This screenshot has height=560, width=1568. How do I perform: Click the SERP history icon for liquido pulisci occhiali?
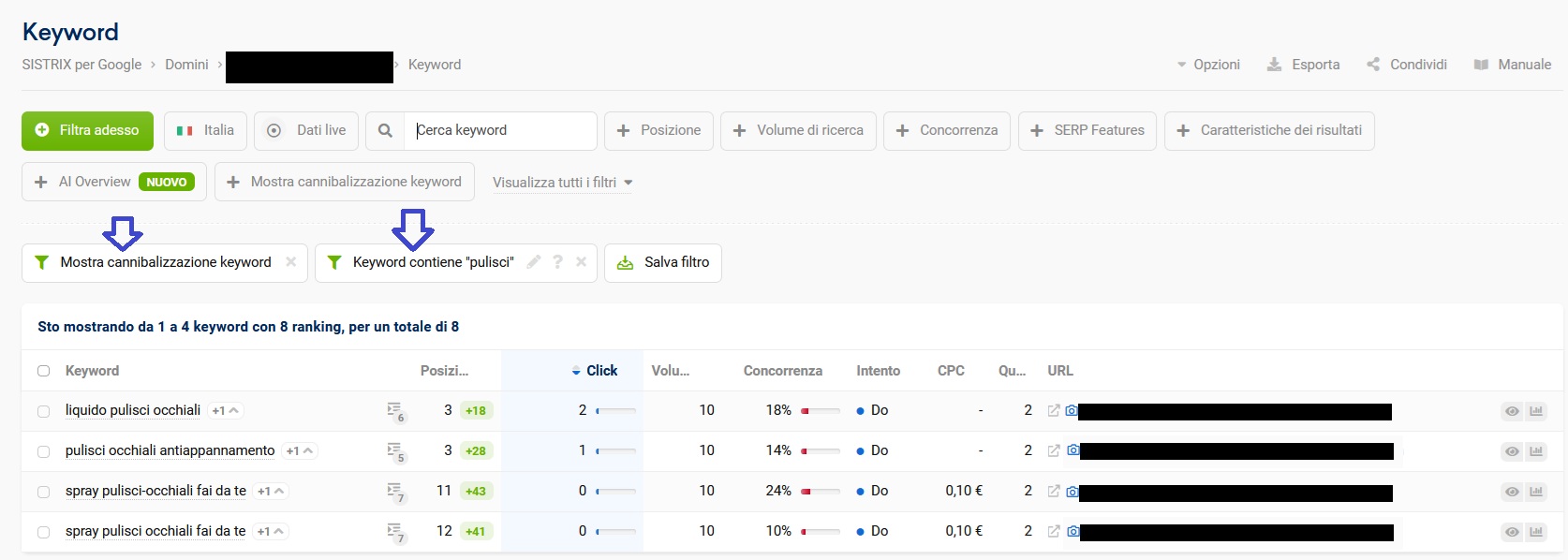pyautogui.click(x=394, y=410)
